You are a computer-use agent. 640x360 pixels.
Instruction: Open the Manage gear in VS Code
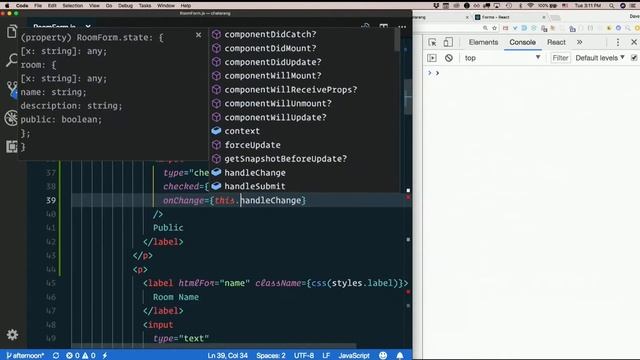pos(12,335)
